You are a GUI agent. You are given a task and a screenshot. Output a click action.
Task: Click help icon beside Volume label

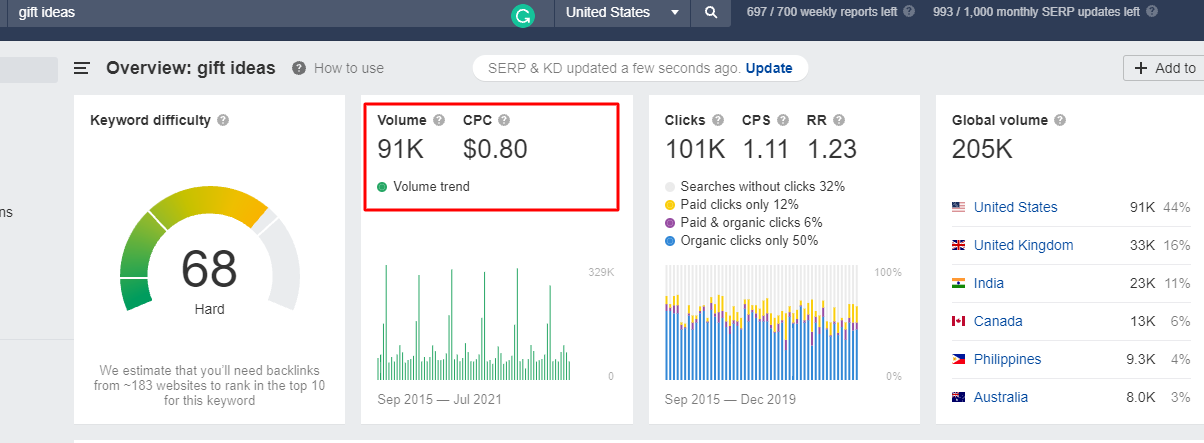coord(439,120)
